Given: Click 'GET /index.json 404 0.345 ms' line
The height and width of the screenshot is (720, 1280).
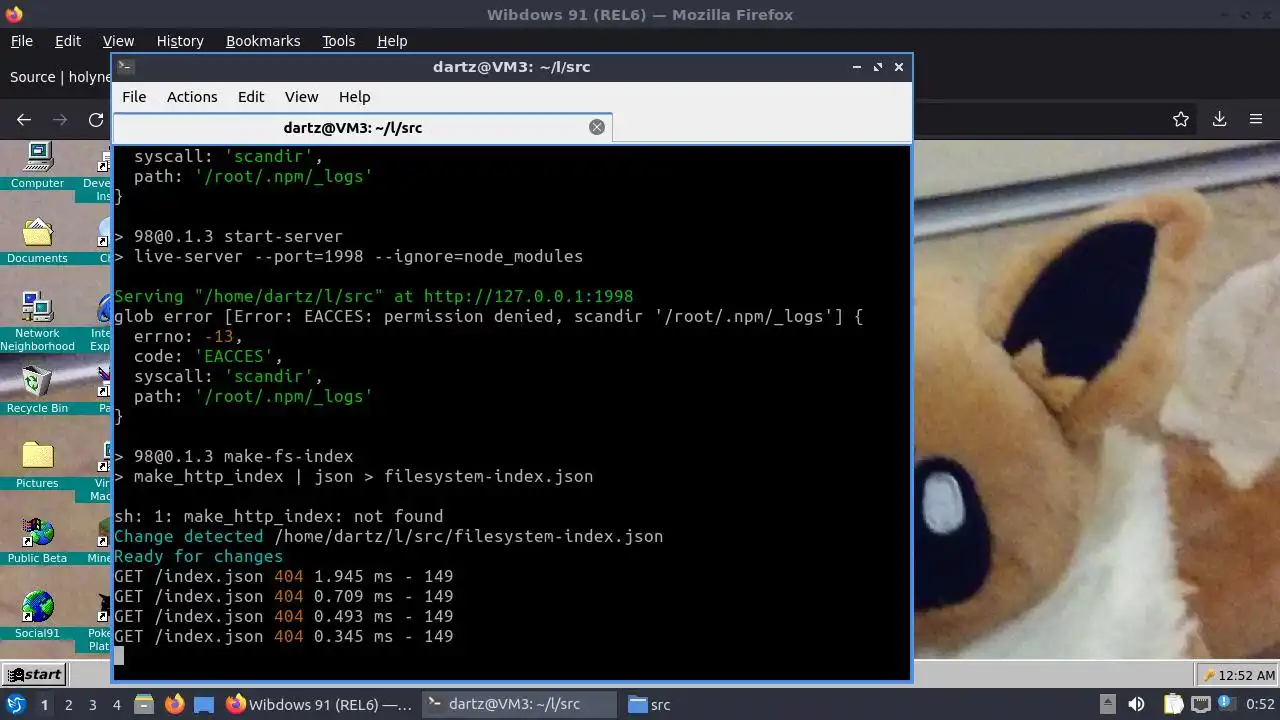Looking at the screenshot, I should 283,637.
